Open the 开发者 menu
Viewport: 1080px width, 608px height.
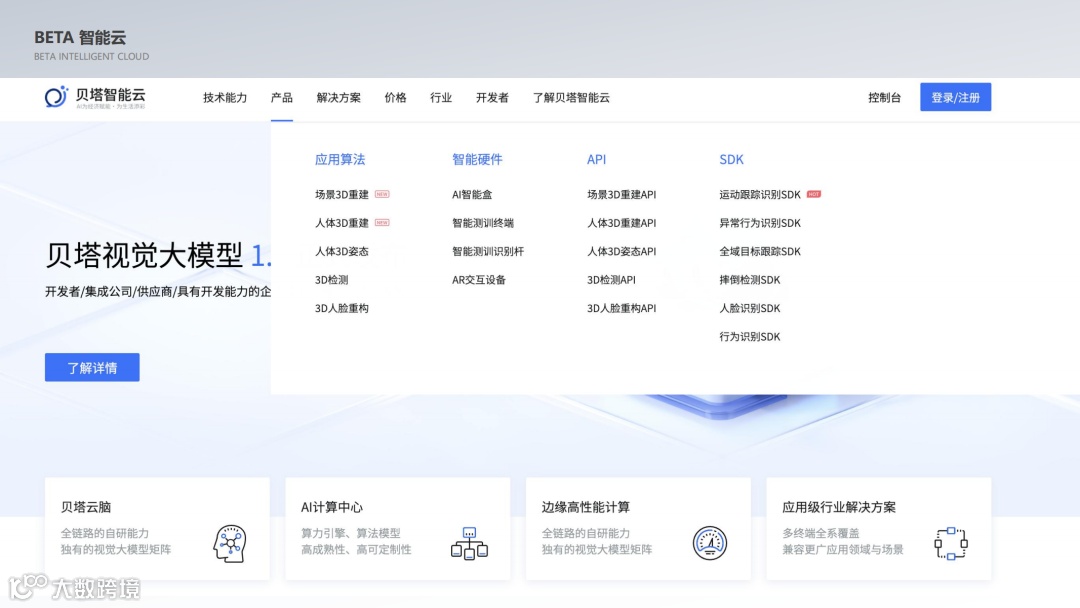[492, 98]
